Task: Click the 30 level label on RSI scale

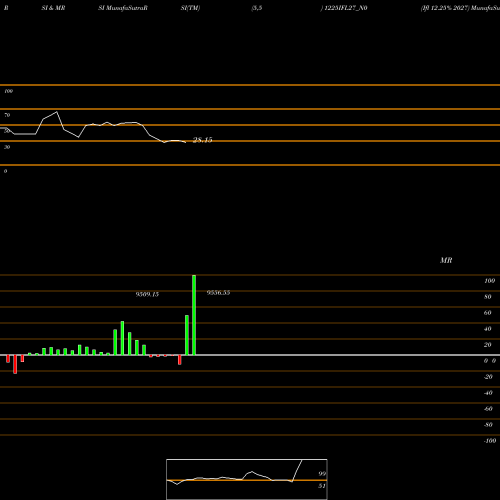Action: (7, 147)
